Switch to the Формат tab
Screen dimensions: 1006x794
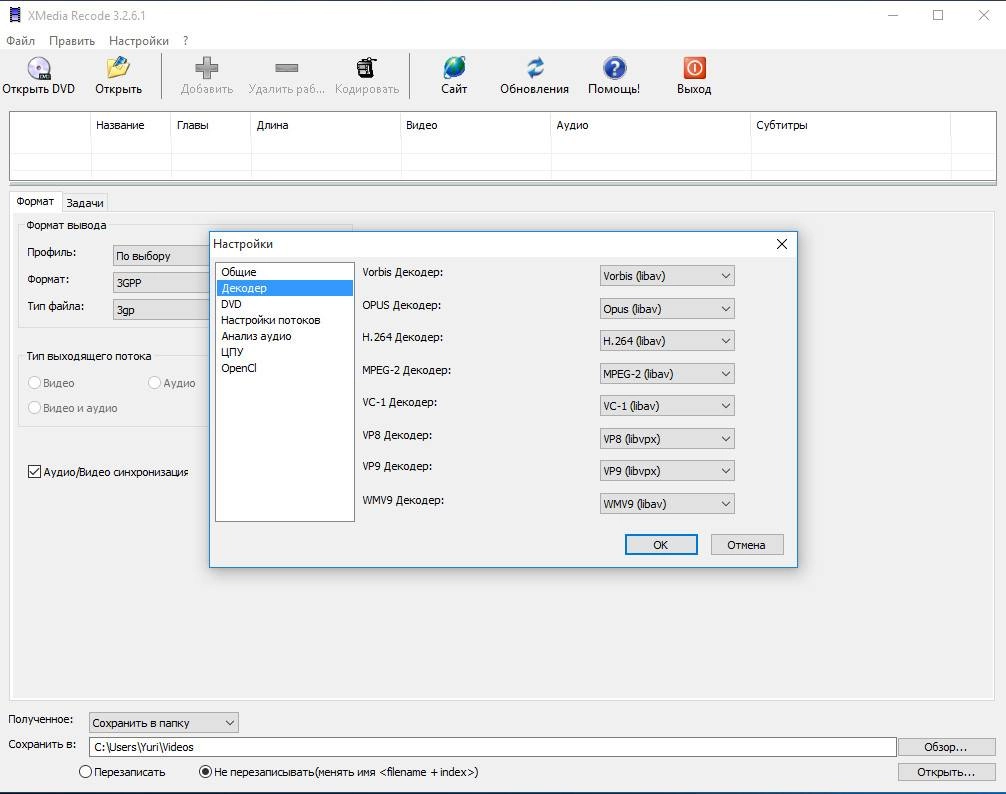pyautogui.click(x=35, y=201)
